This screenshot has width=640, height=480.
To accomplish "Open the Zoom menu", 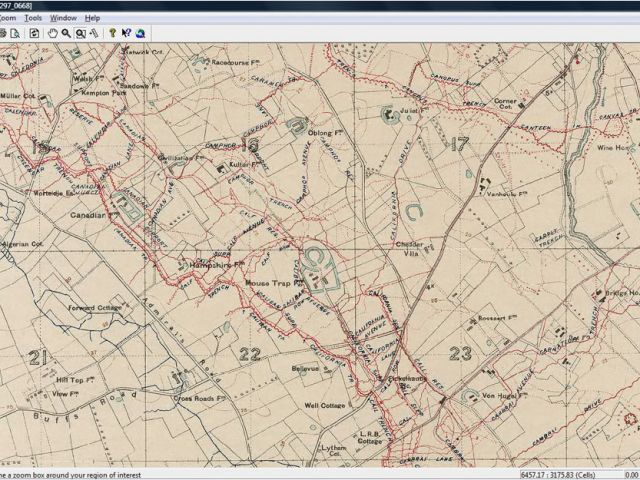I will pyautogui.click(x=8, y=18).
